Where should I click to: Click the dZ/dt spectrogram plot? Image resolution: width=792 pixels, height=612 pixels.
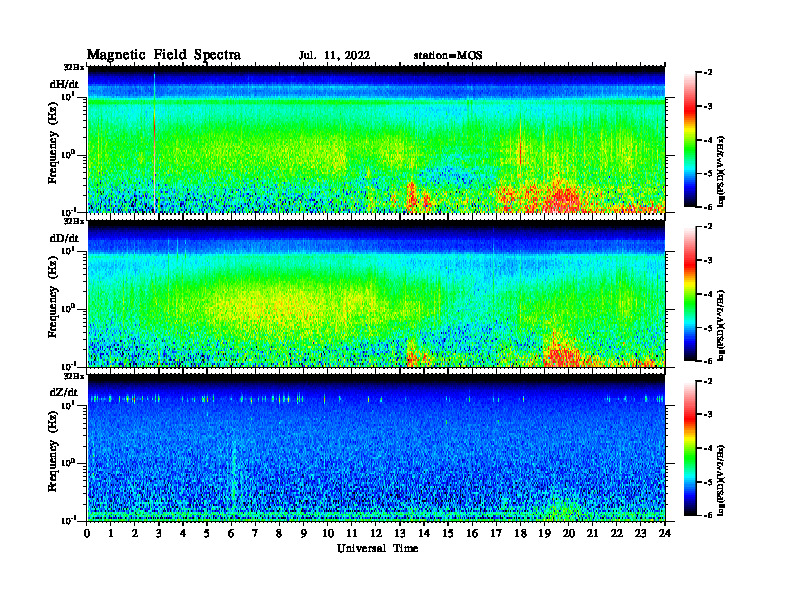pos(376,448)
